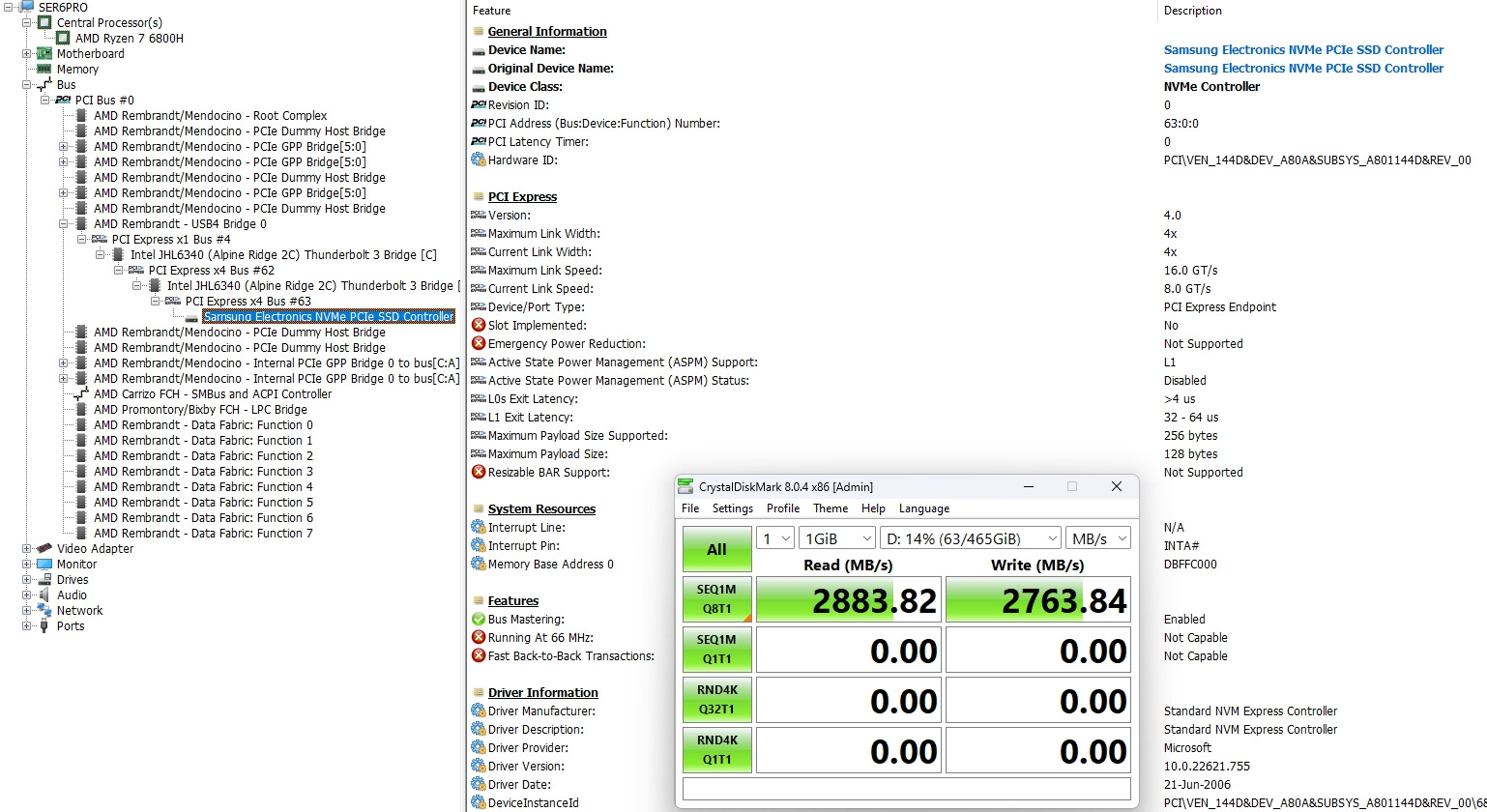The height and width of the screenshot is (812, 1487).
Task: Open the File menu in CrystalDiskMark
Action: coord(690,508)
